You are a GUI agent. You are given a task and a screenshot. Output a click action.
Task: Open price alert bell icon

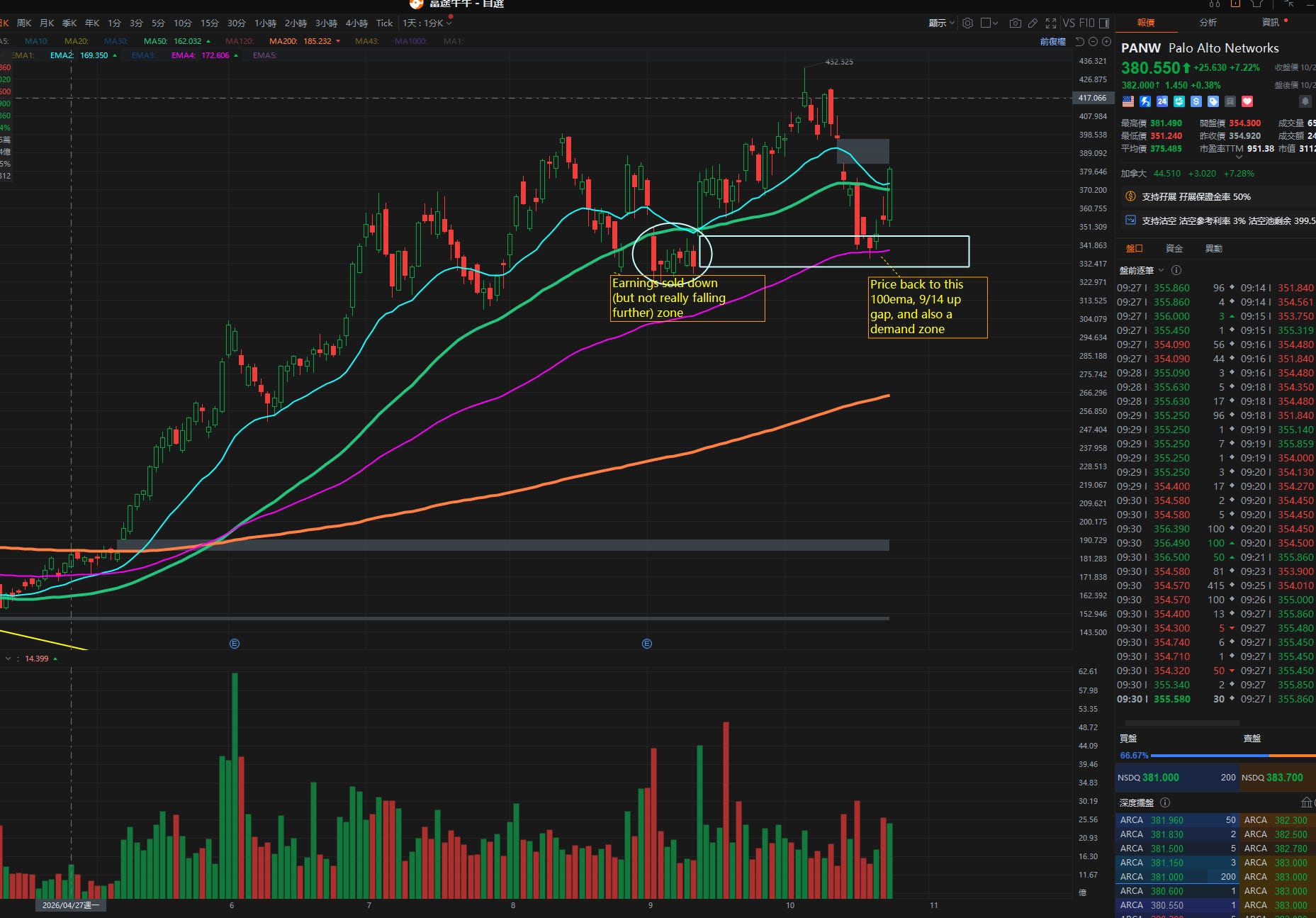1305,101
